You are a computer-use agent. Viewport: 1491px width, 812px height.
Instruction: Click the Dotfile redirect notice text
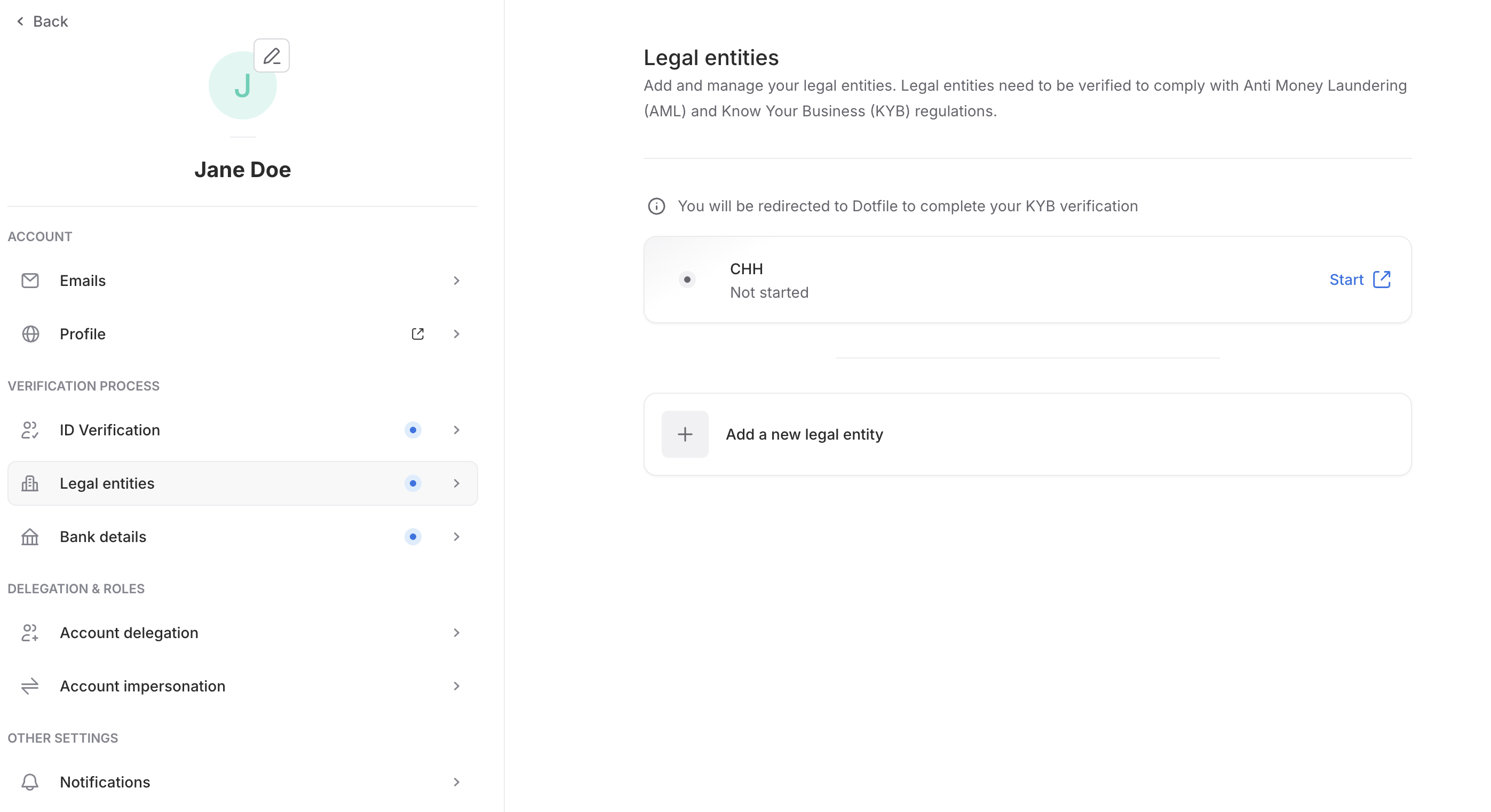pos(908,206)
